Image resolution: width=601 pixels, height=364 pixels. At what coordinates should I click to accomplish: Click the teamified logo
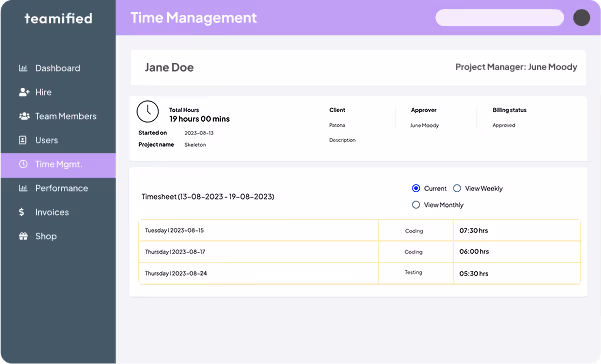pos(58,18)
